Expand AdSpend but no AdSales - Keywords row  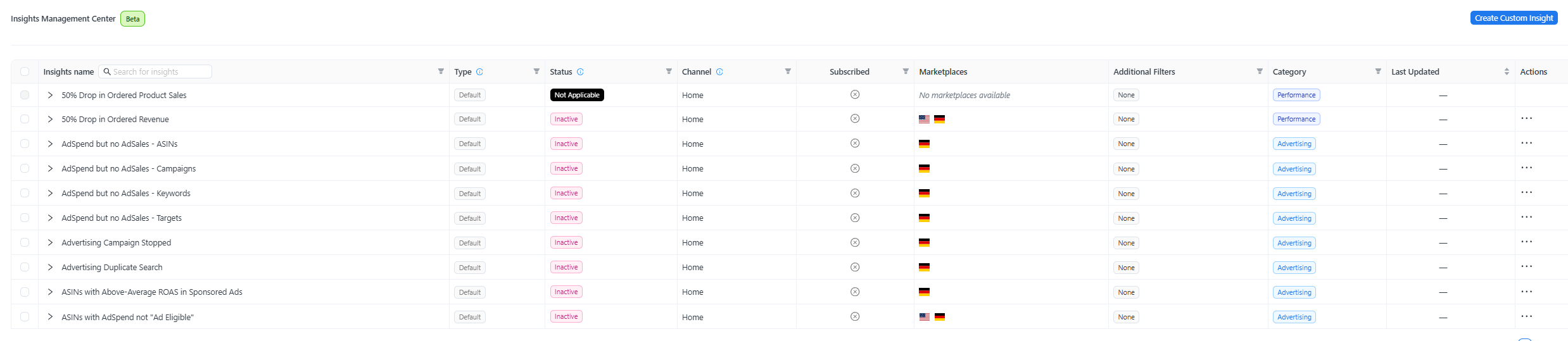50,193
